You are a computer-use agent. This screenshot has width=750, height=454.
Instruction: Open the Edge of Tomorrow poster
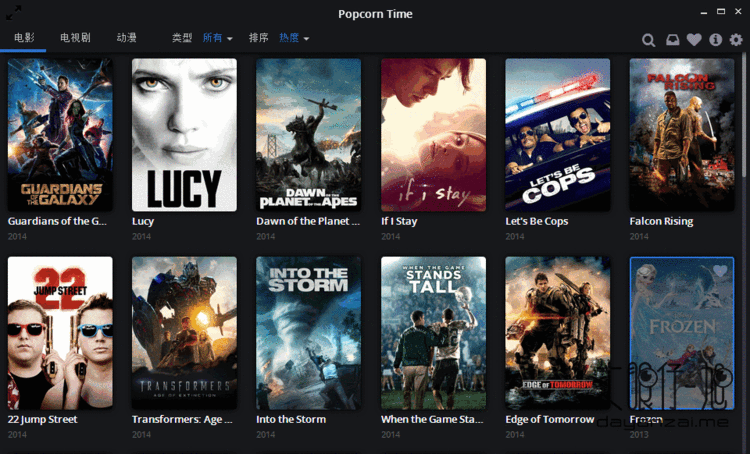[558, 333]
